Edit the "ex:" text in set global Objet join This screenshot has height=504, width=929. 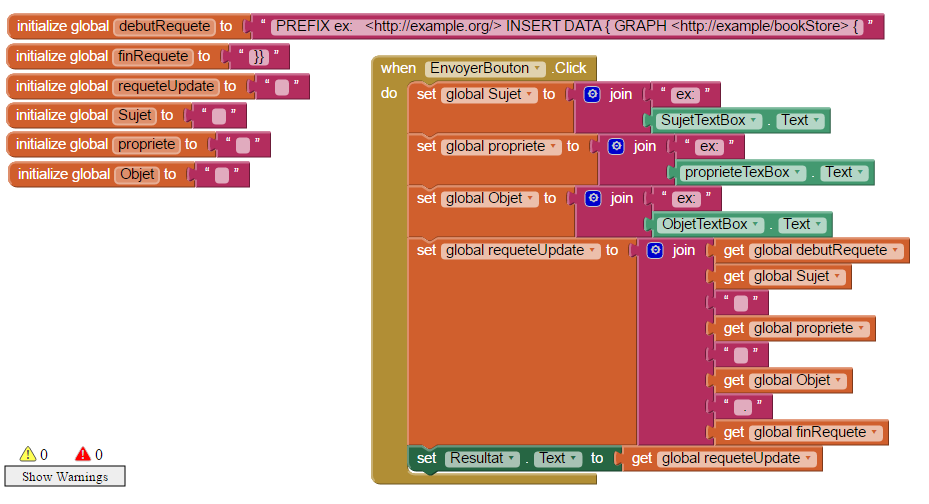(686, 198)
